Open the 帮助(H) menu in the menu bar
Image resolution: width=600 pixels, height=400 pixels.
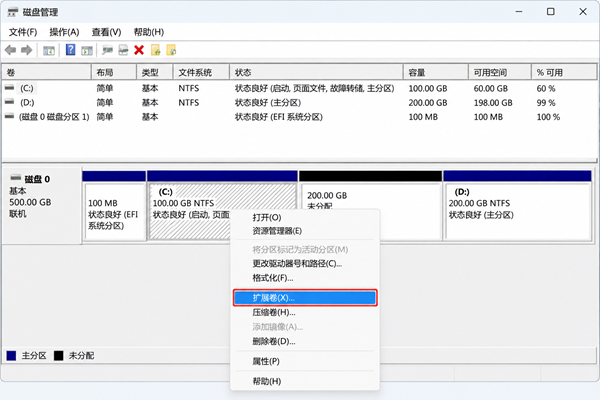point(149,32)
